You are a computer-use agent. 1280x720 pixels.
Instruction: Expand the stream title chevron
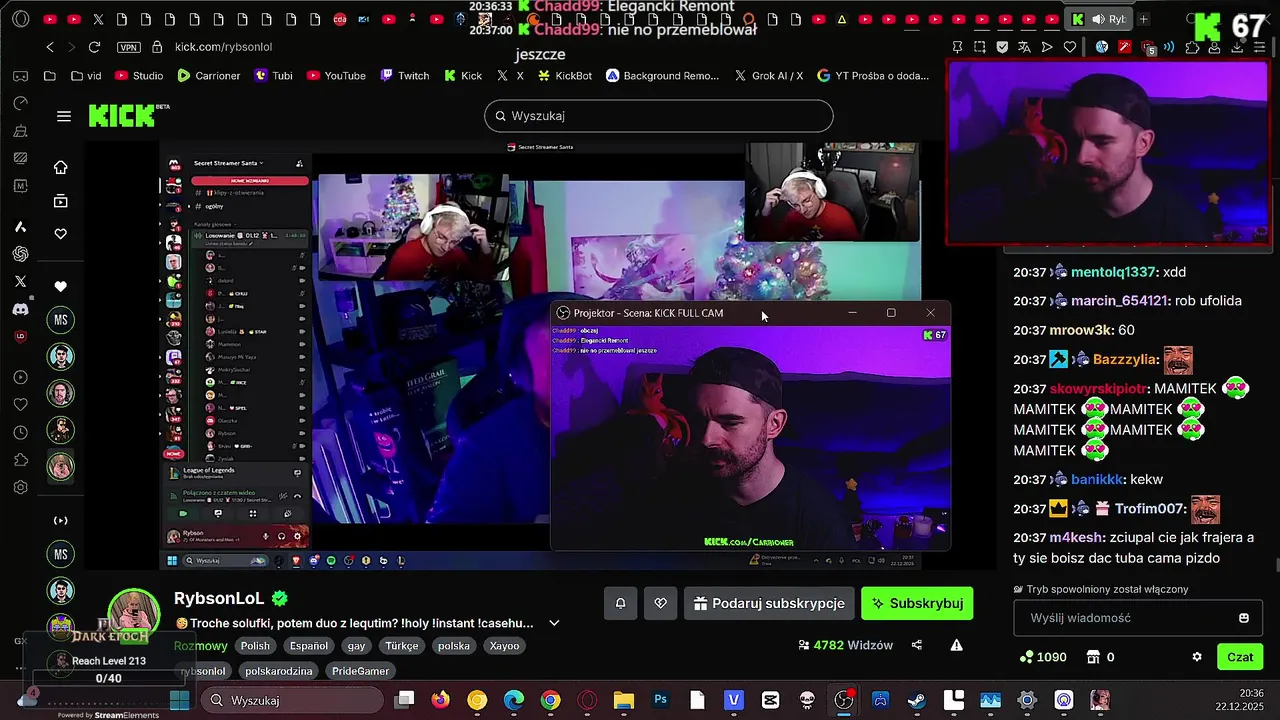click(x=554, y=623)
